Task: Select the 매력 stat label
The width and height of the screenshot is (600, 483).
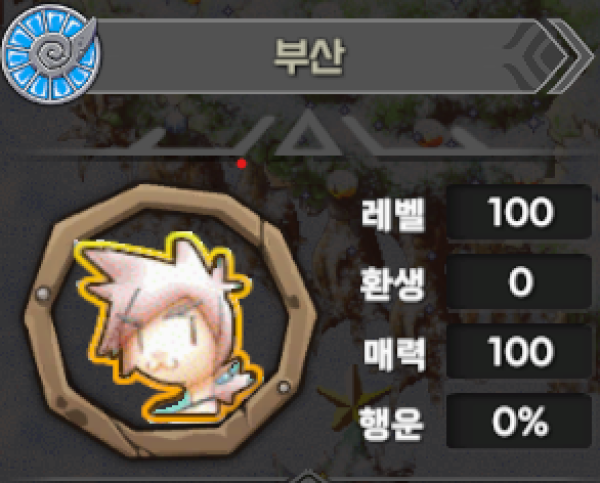Action: pos(394,354)
